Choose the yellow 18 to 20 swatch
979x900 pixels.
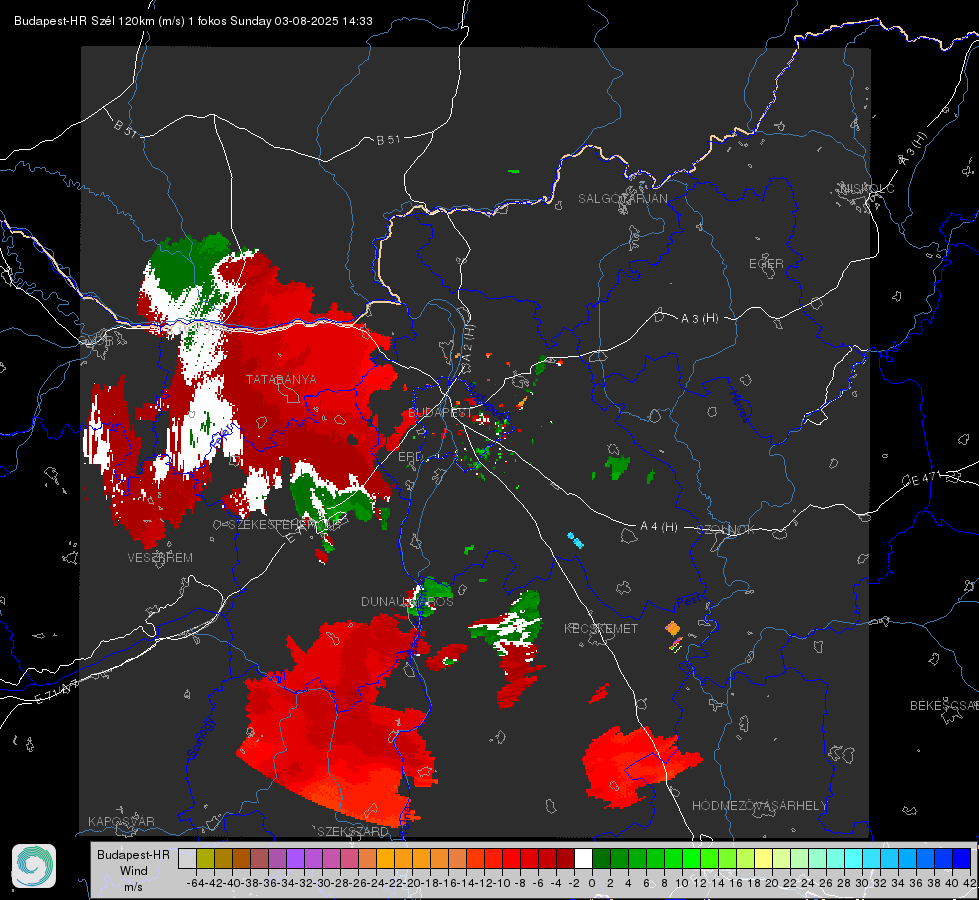(x=764, y=858)
